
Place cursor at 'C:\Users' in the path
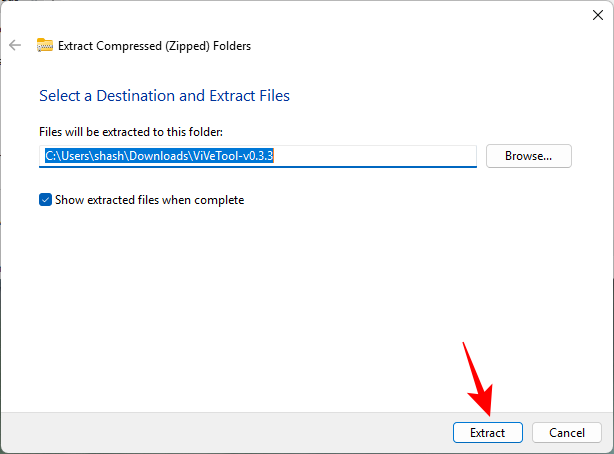67,156
